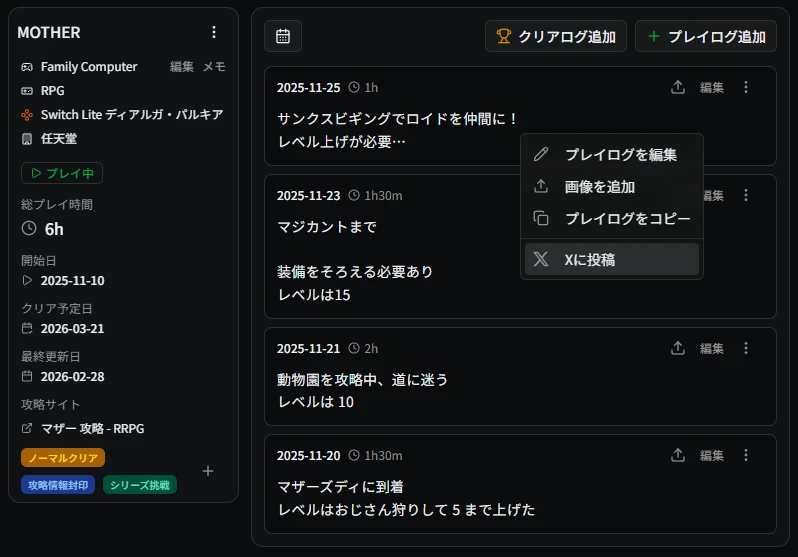This screenshot has width=798, height=557.
Task: Click the RPG genre text
Action: (52, 91)
